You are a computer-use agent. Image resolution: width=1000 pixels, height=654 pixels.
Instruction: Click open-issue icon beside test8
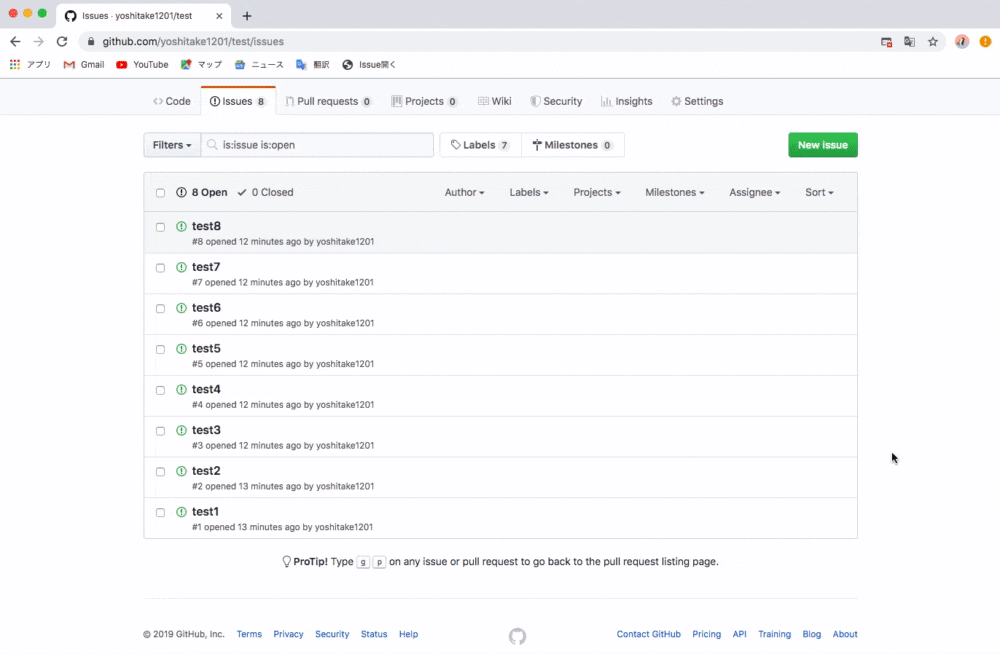coord(181,227)
